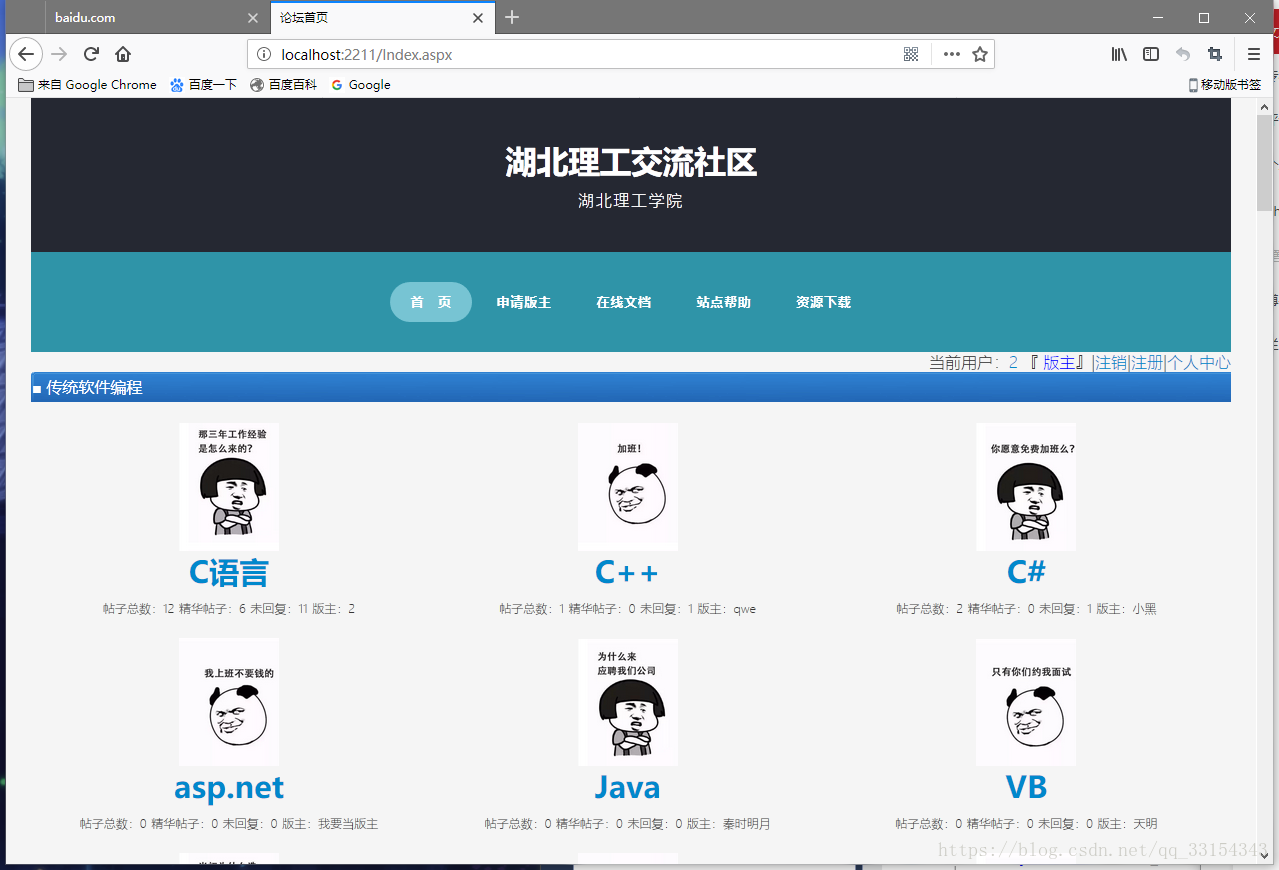Viewport: 1279px width, 870px height.
Task: Open the 个人中心 link
Action: [1199, 363]
